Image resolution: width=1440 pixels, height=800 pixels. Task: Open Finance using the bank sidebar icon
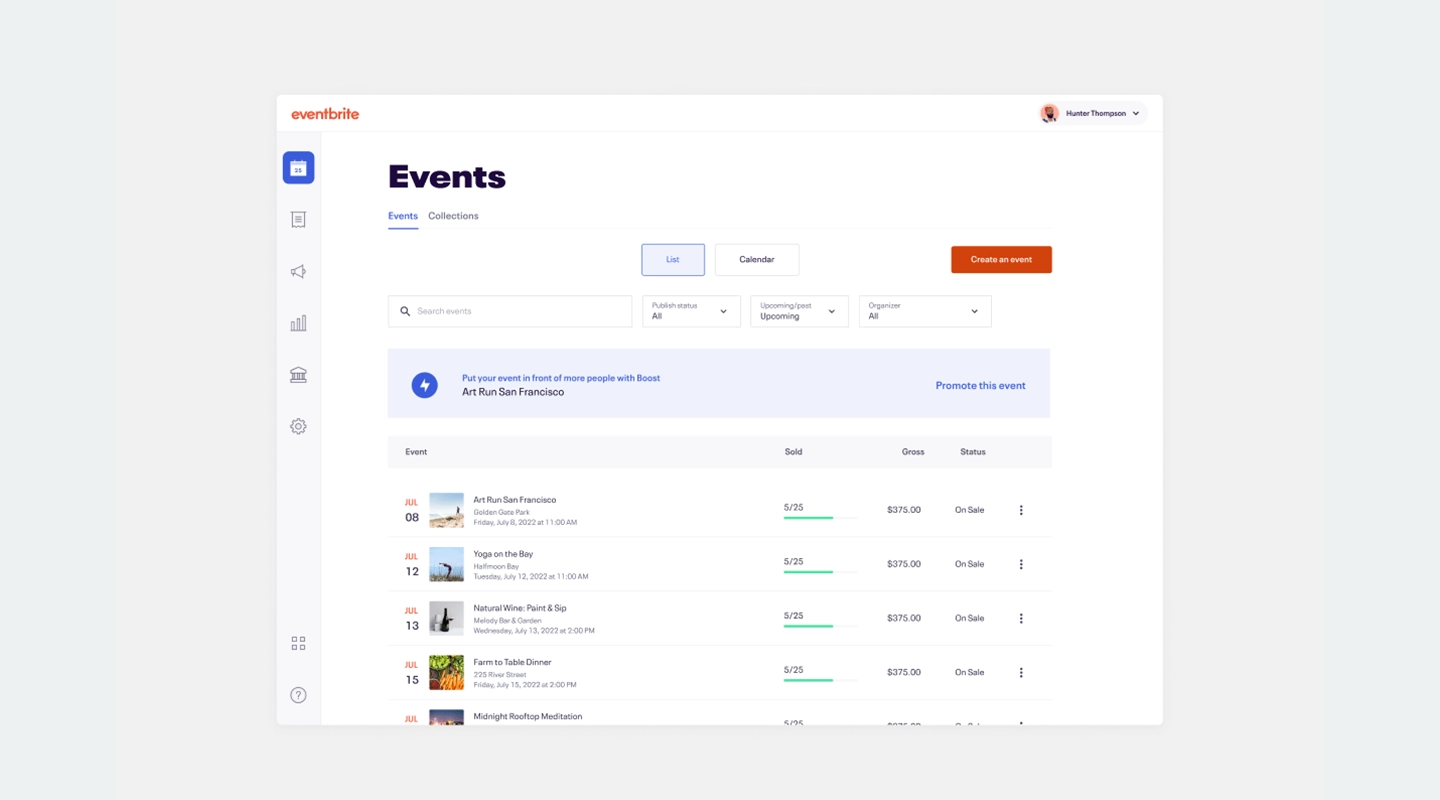click(298, 374)
